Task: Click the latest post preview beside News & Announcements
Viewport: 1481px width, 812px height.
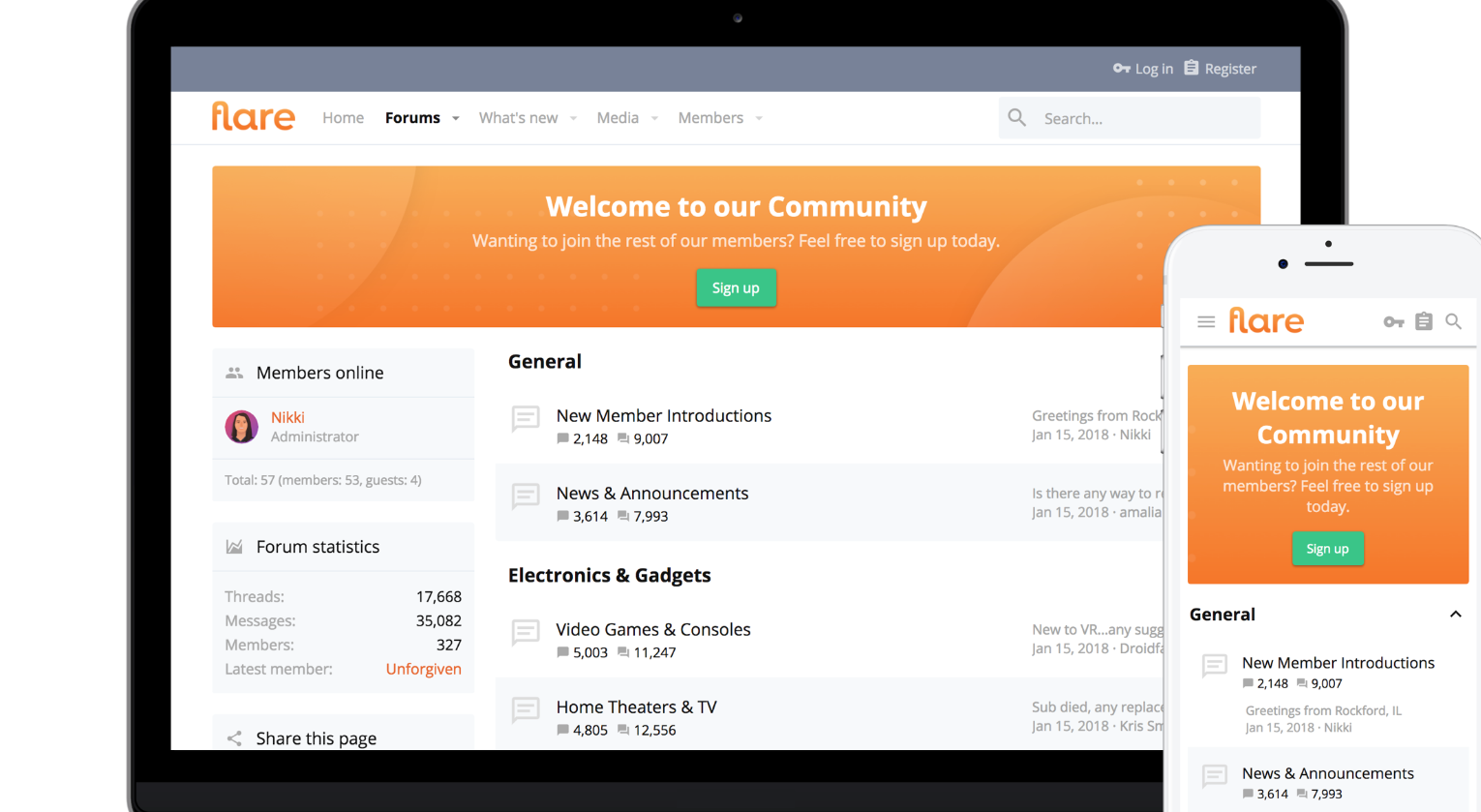Action: tap(1098, 493)
